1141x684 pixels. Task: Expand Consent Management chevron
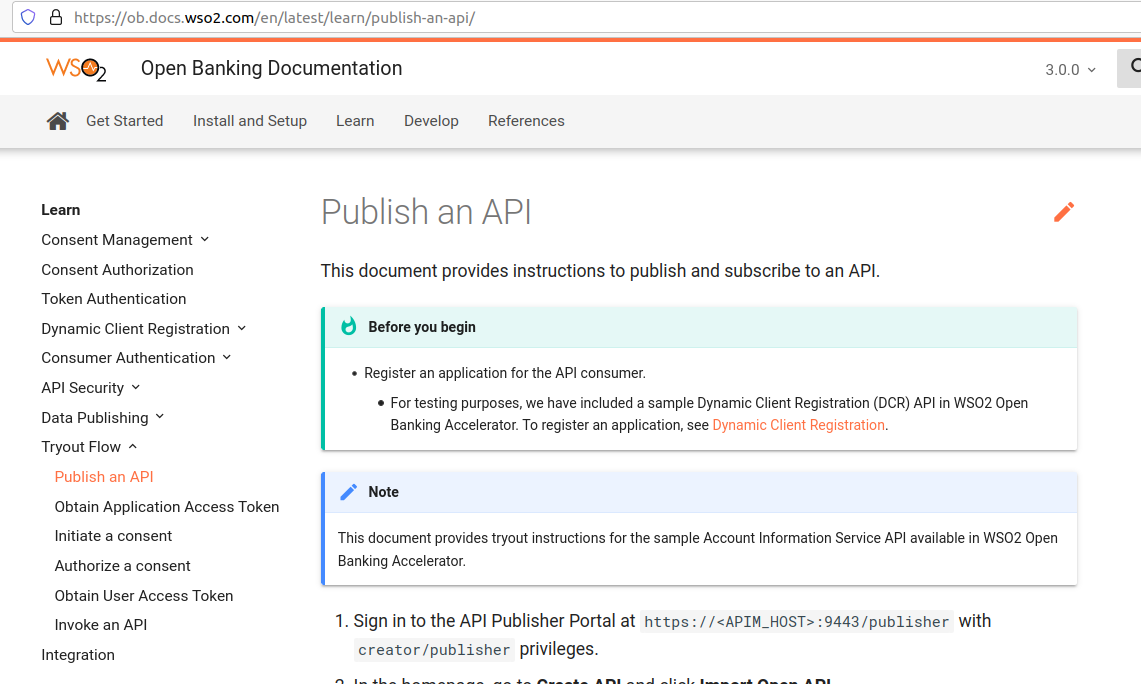click(x=204, y=239)
